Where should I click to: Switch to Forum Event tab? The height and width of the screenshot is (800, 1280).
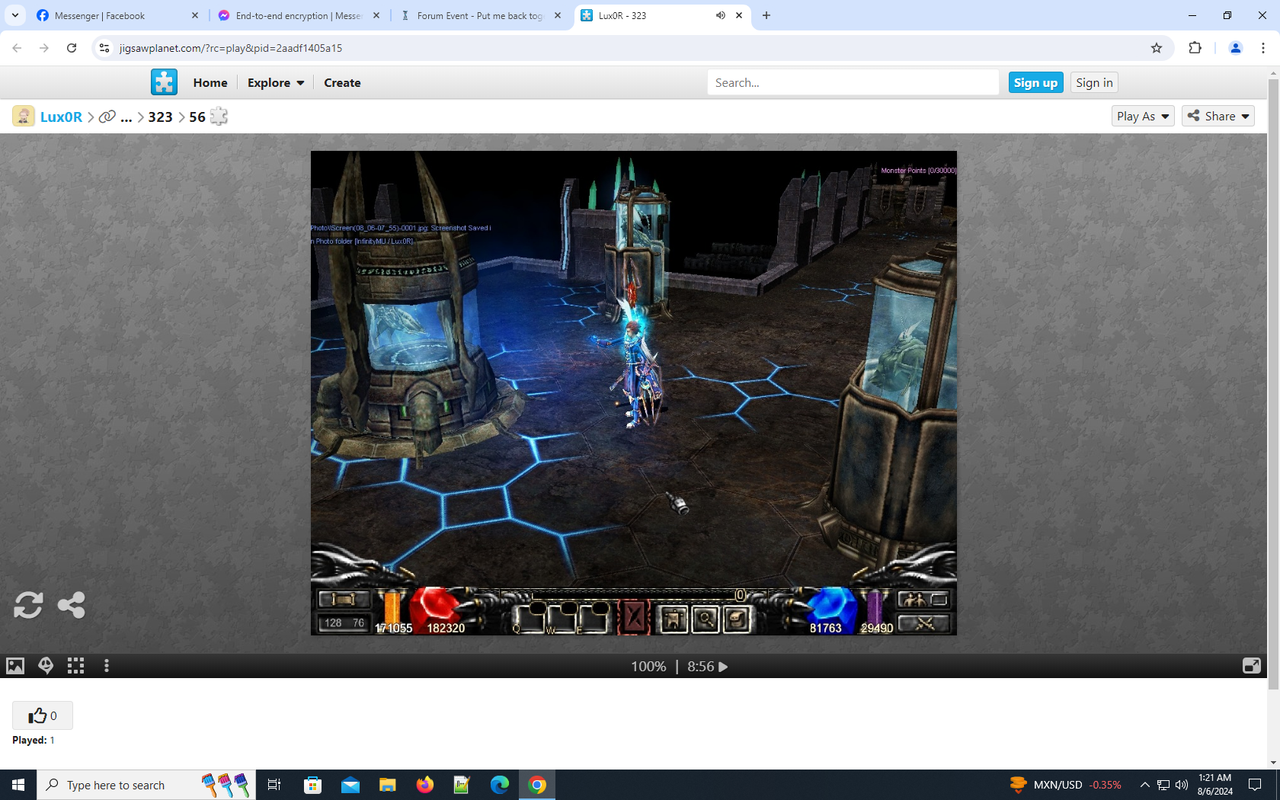(x=480, y=16)
